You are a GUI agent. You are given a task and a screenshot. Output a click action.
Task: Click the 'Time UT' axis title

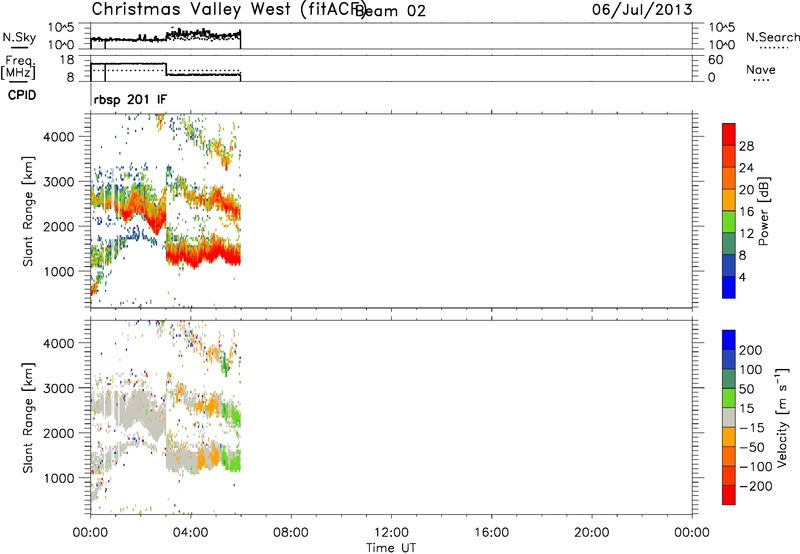[391, 548]
